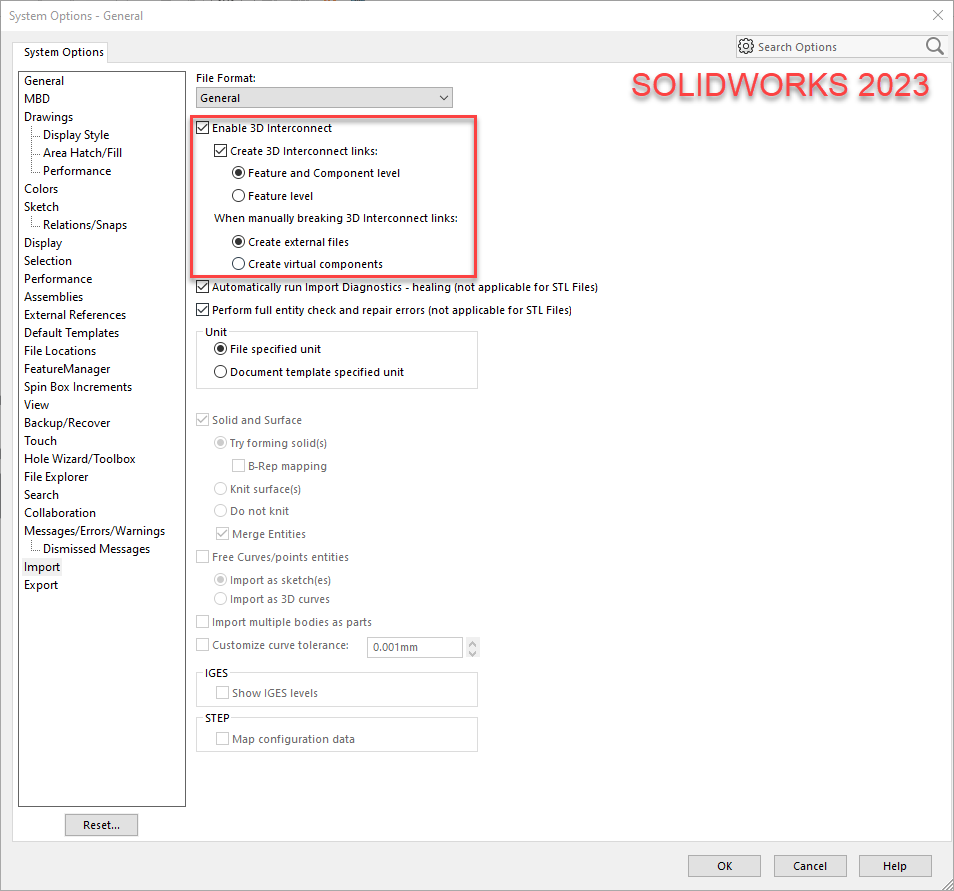Image resolution: width=954 pixels, height=891 pixels.
Task: Toggle Show IGES levels checkbox
Action: click(223, 693)
